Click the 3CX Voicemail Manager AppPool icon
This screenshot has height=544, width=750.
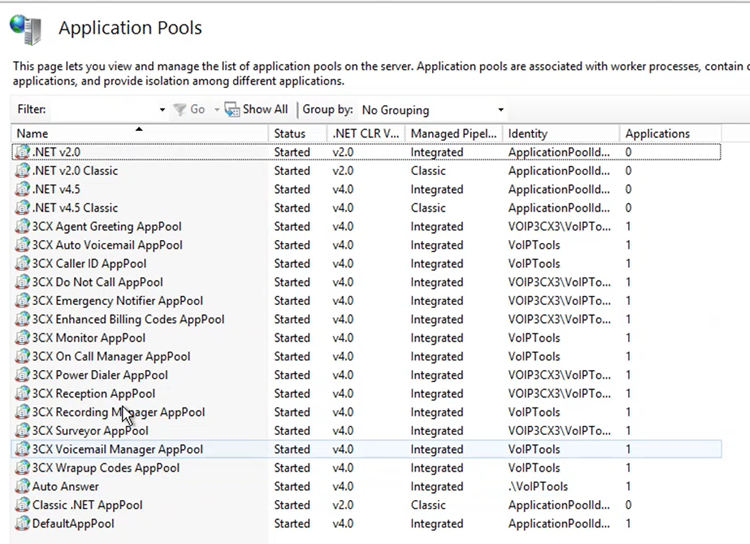point(22,449)
